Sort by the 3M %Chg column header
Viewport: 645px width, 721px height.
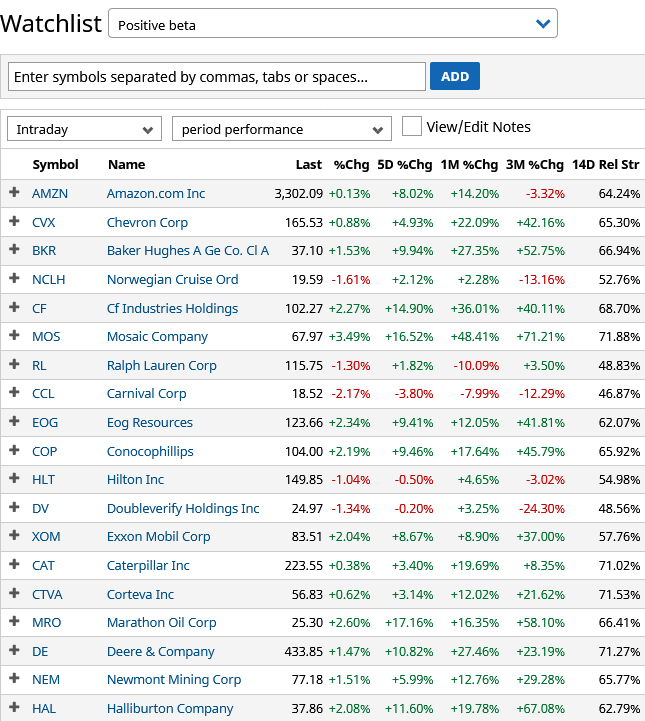[x=535, y=165]
